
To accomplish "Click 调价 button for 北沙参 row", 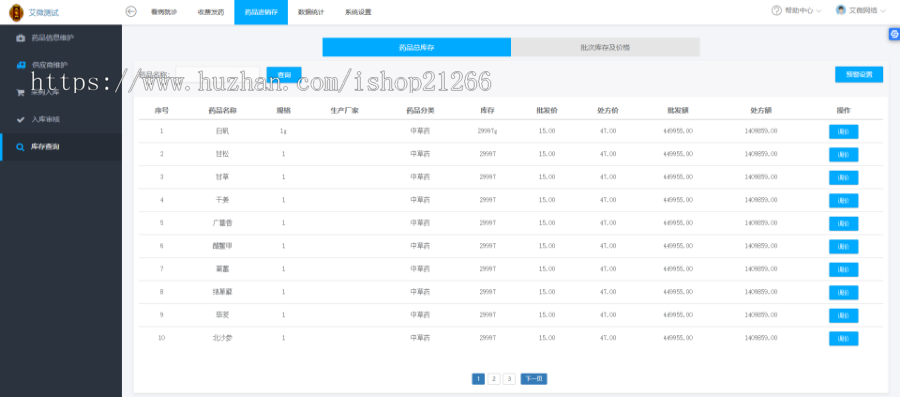I will coord(843,338).
